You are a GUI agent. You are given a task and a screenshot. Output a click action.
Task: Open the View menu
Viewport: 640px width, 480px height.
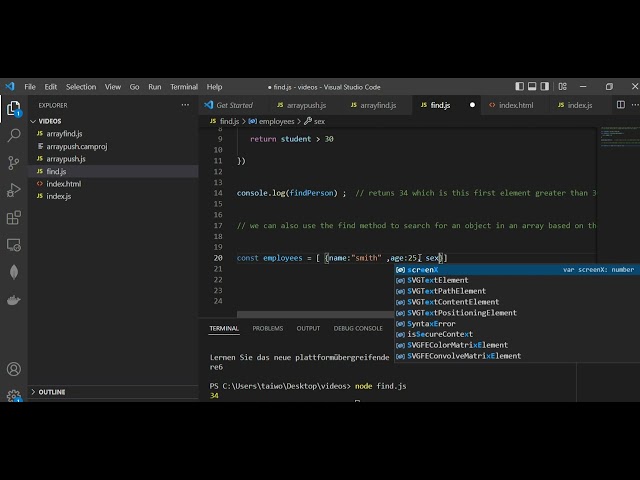(113, 87)
